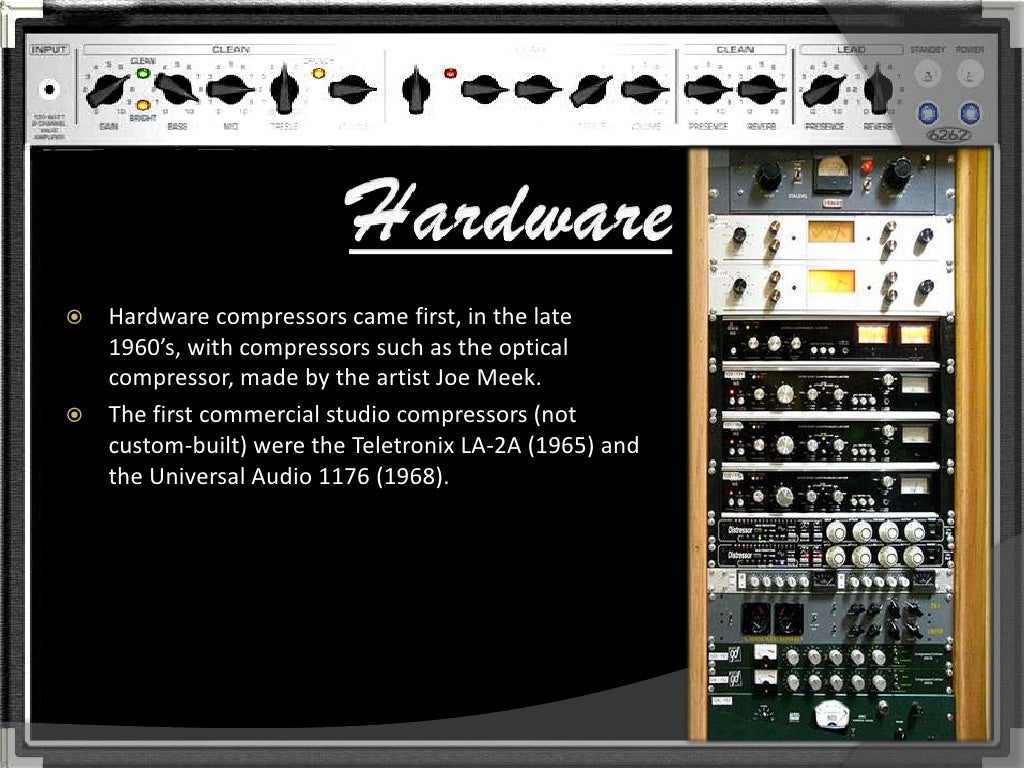Click the lead channel TREBLE knob
1024x768 pixels.
[x=590, y=90]
